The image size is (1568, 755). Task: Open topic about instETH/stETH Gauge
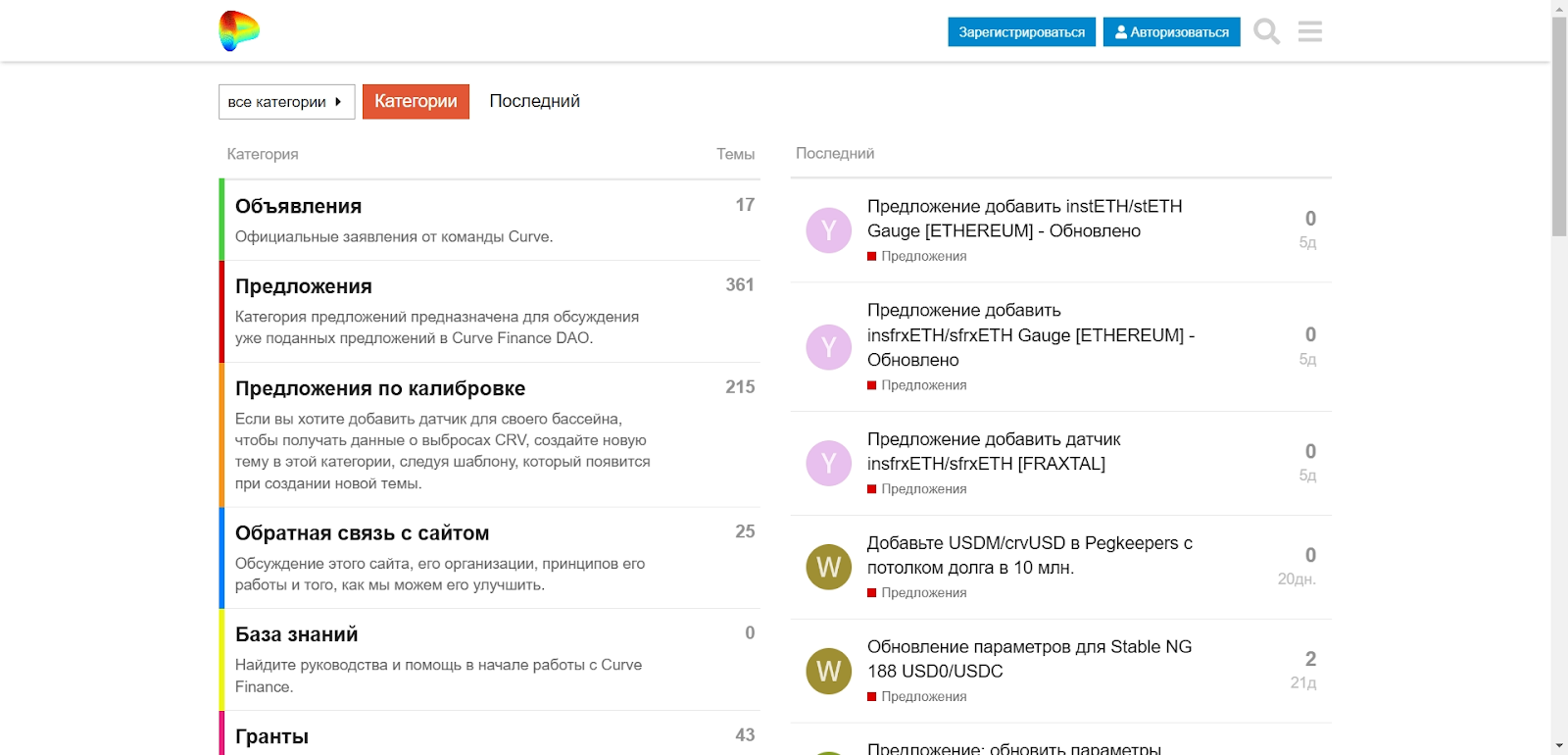[1024, 219]
